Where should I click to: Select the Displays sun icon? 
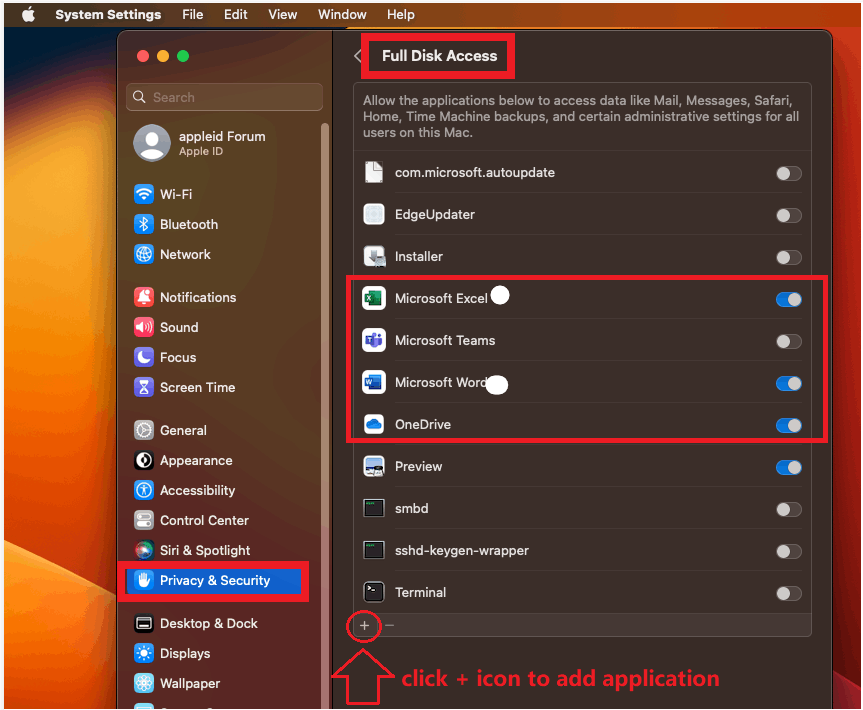(144, 653)
